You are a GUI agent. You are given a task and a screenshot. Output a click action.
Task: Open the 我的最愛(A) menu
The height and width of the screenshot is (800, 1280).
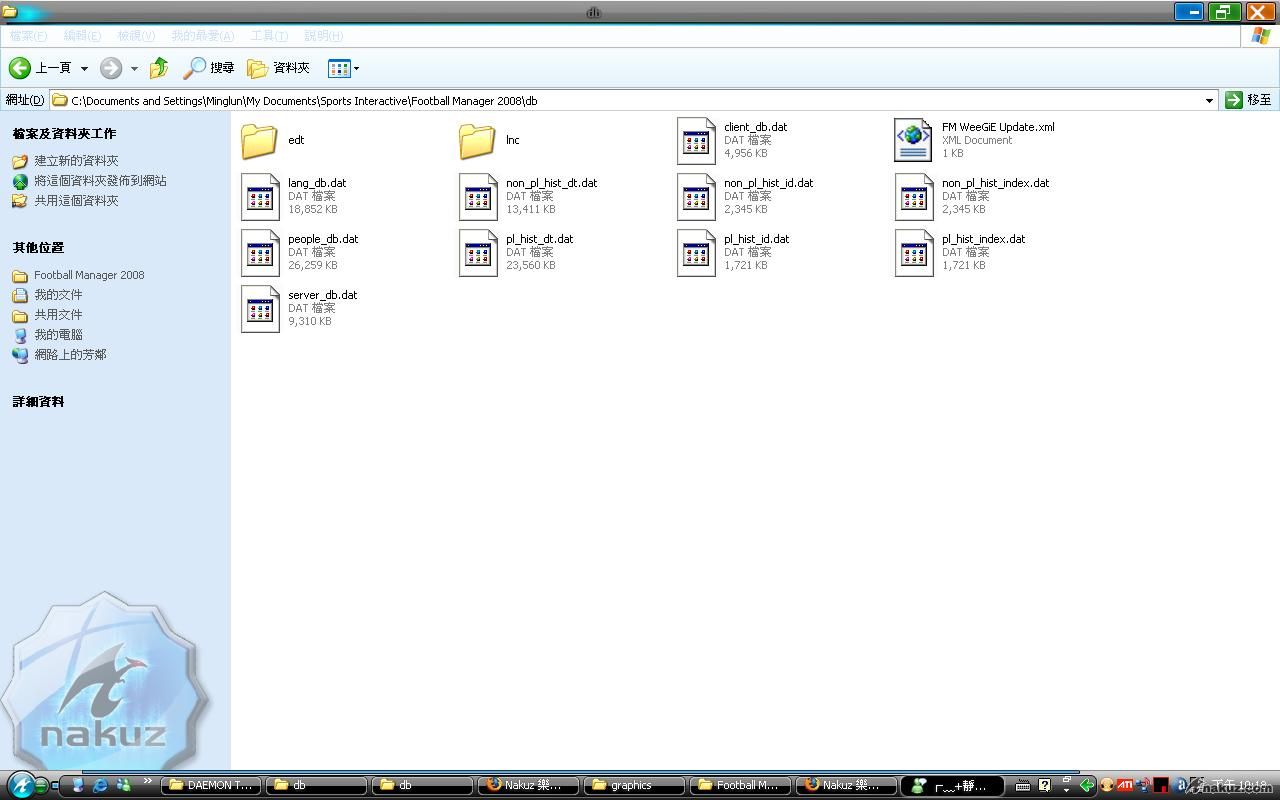202,36
